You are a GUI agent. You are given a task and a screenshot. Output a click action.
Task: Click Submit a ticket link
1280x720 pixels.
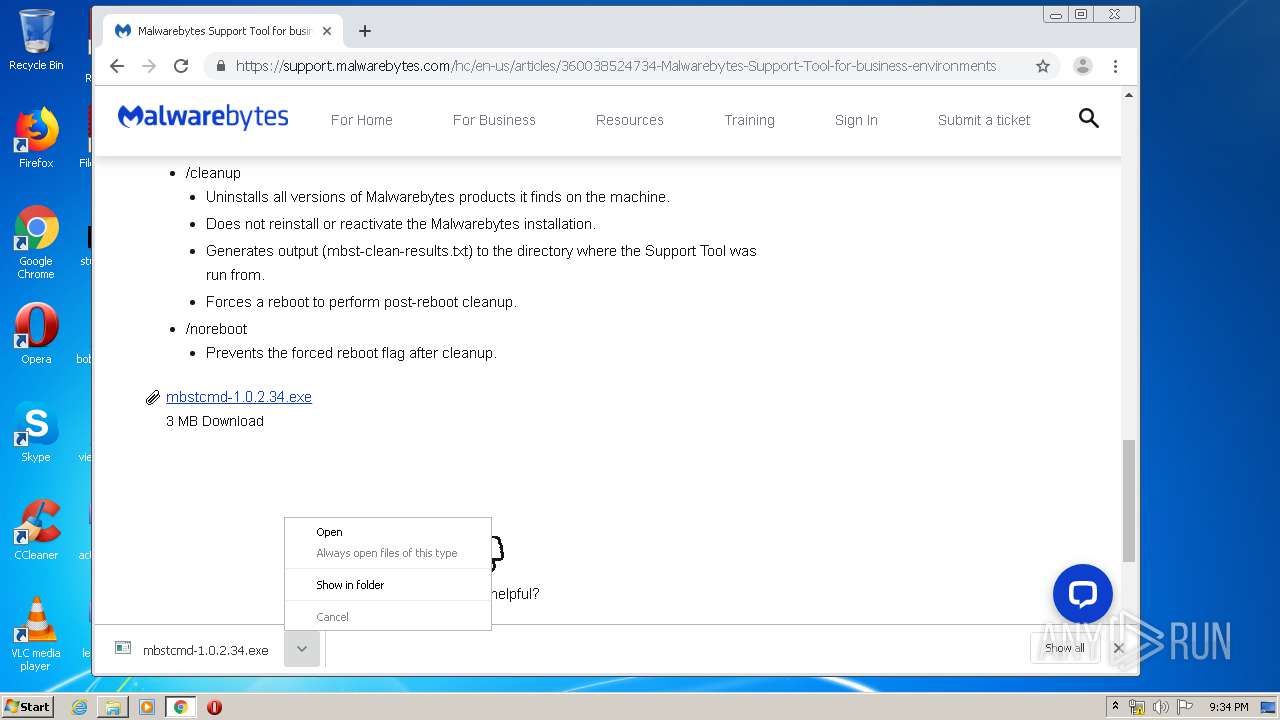[x=984, y=120]
